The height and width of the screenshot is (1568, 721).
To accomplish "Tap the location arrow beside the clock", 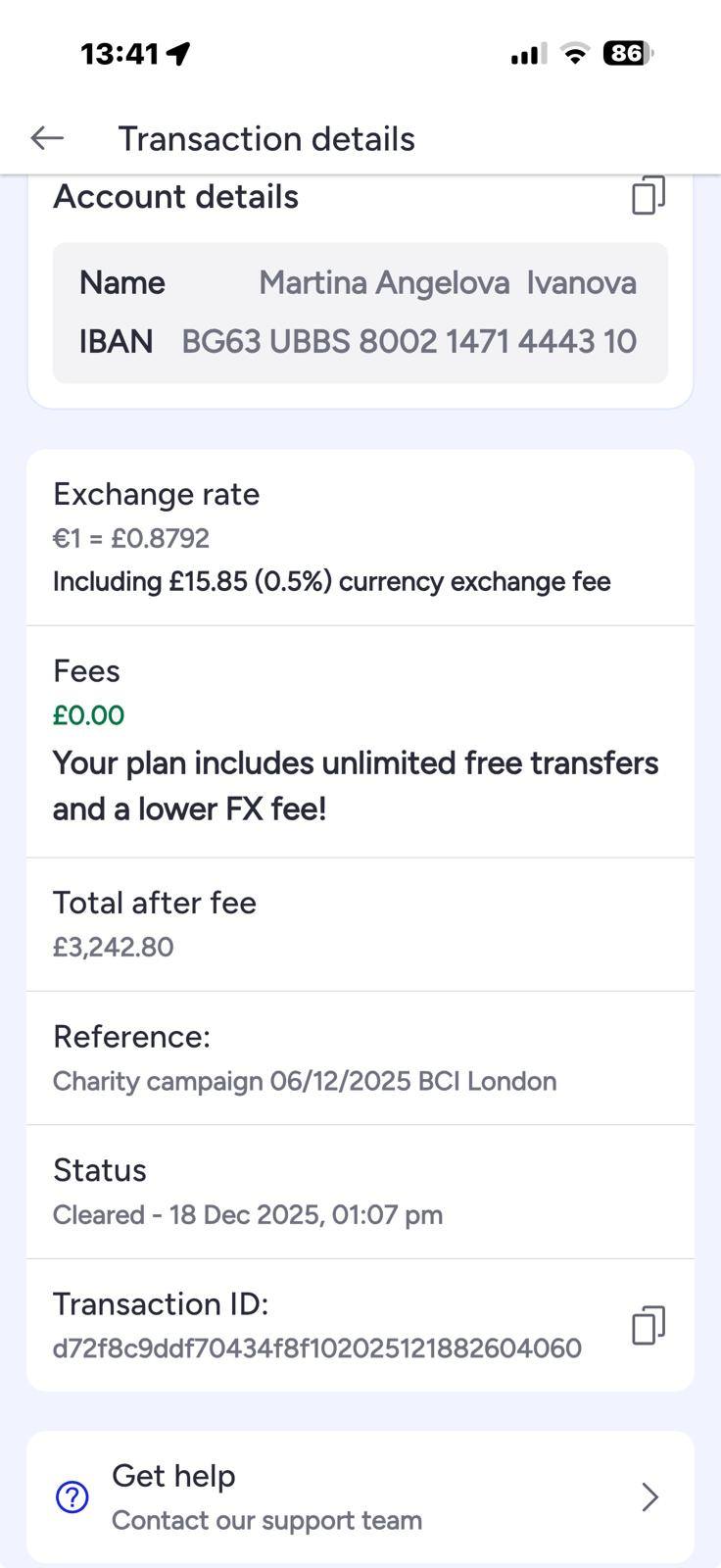I will tap(178, 54).
